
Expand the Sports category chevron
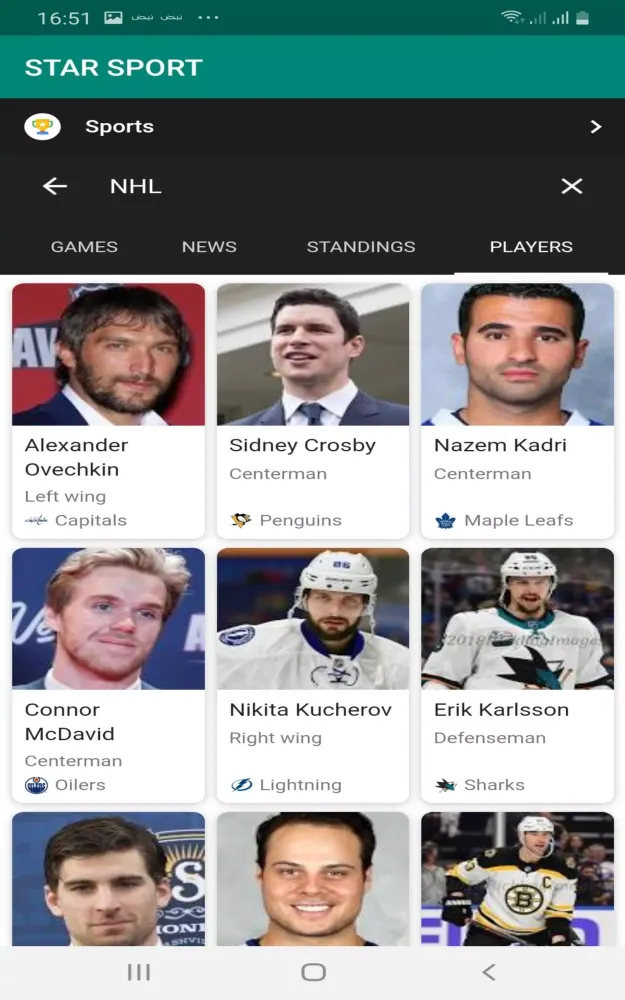(x=596, y=127)
